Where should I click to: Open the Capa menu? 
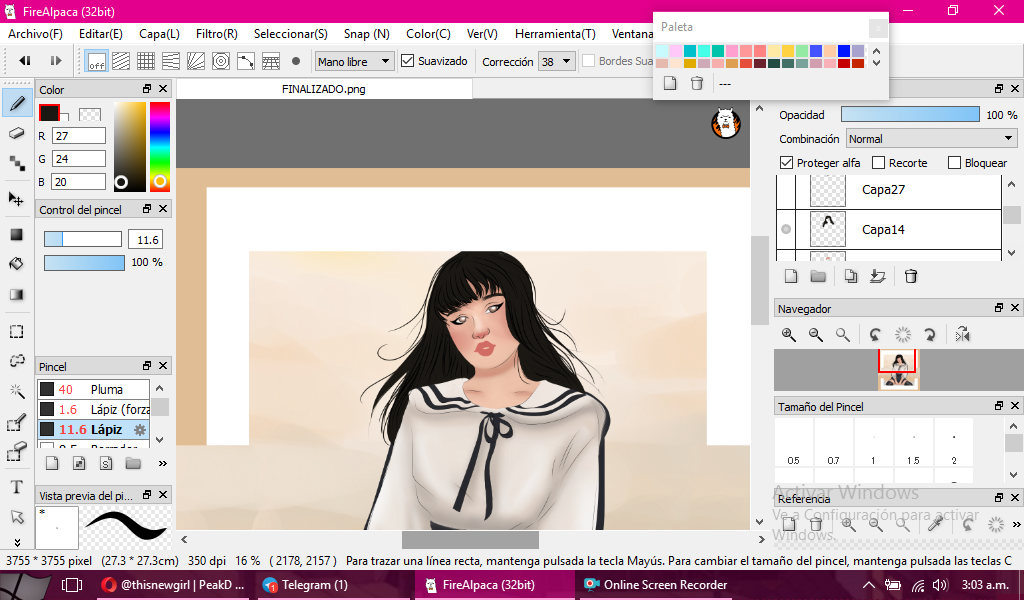[x=159, y=34]
